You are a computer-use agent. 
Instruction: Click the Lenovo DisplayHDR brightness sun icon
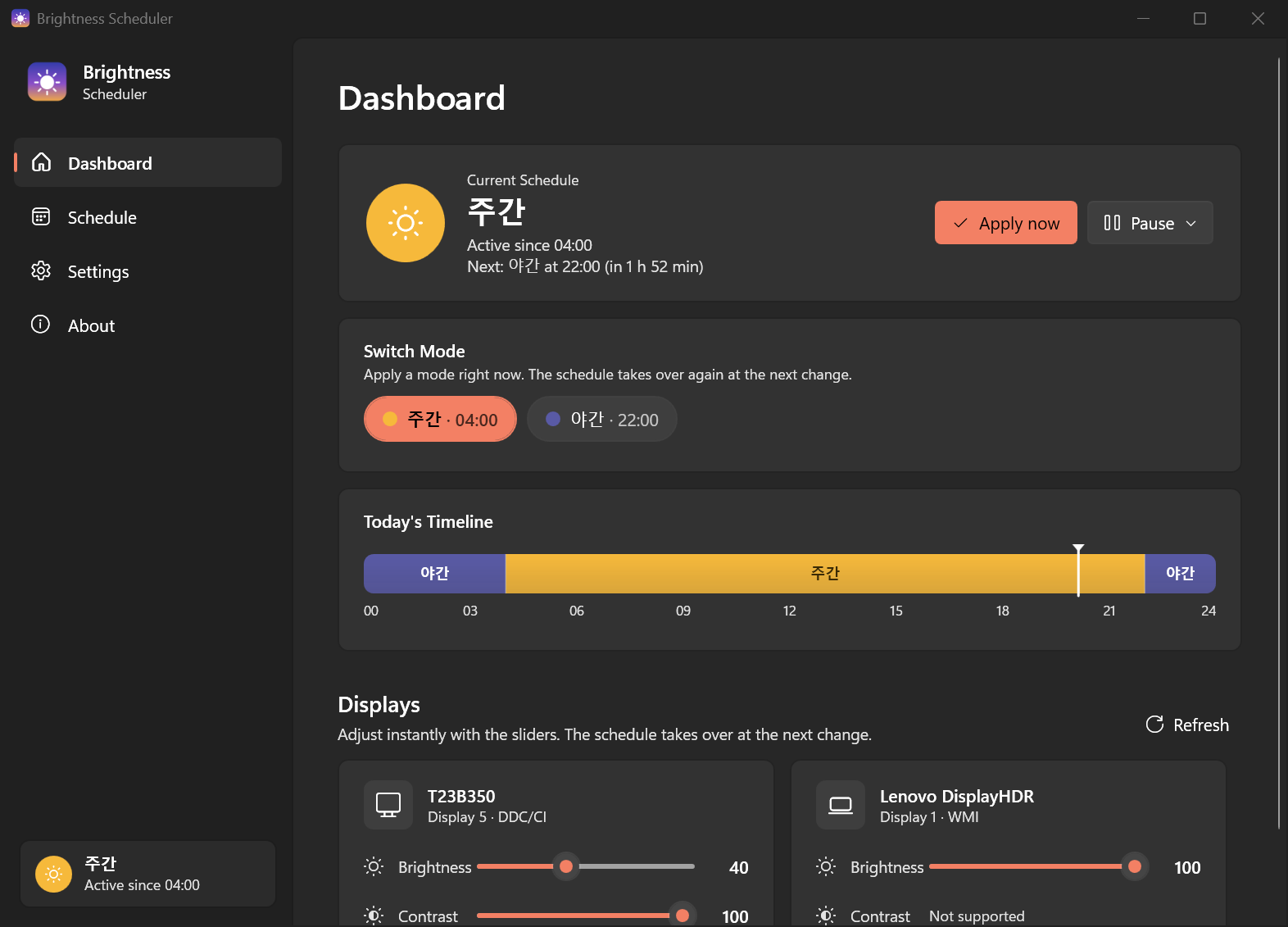[826, 866]
